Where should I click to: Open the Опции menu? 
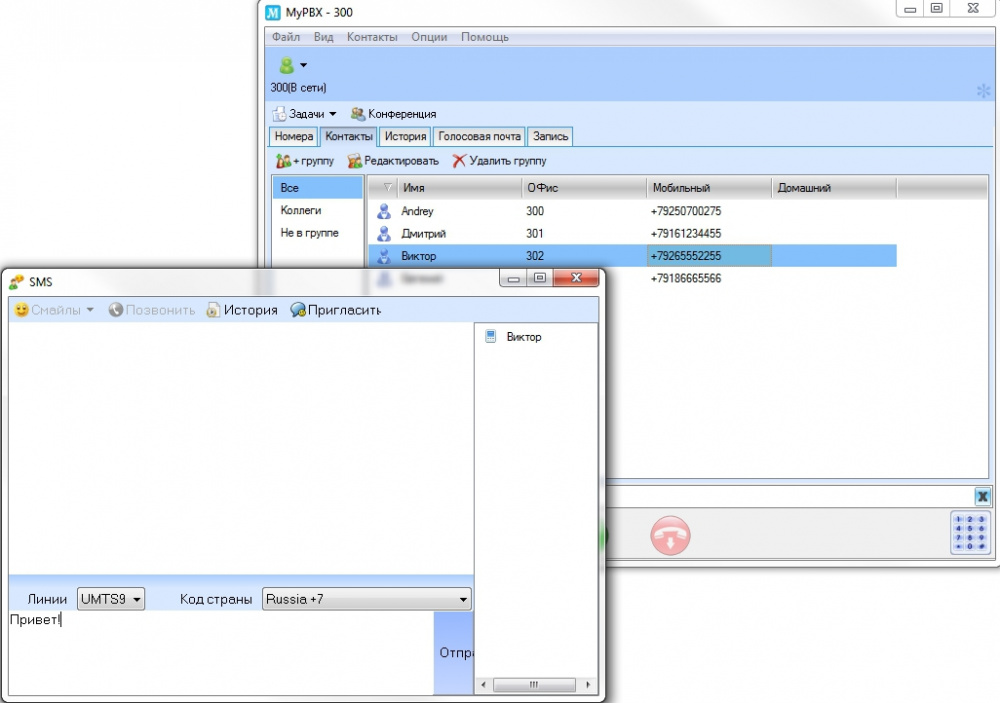click(429, 37)
